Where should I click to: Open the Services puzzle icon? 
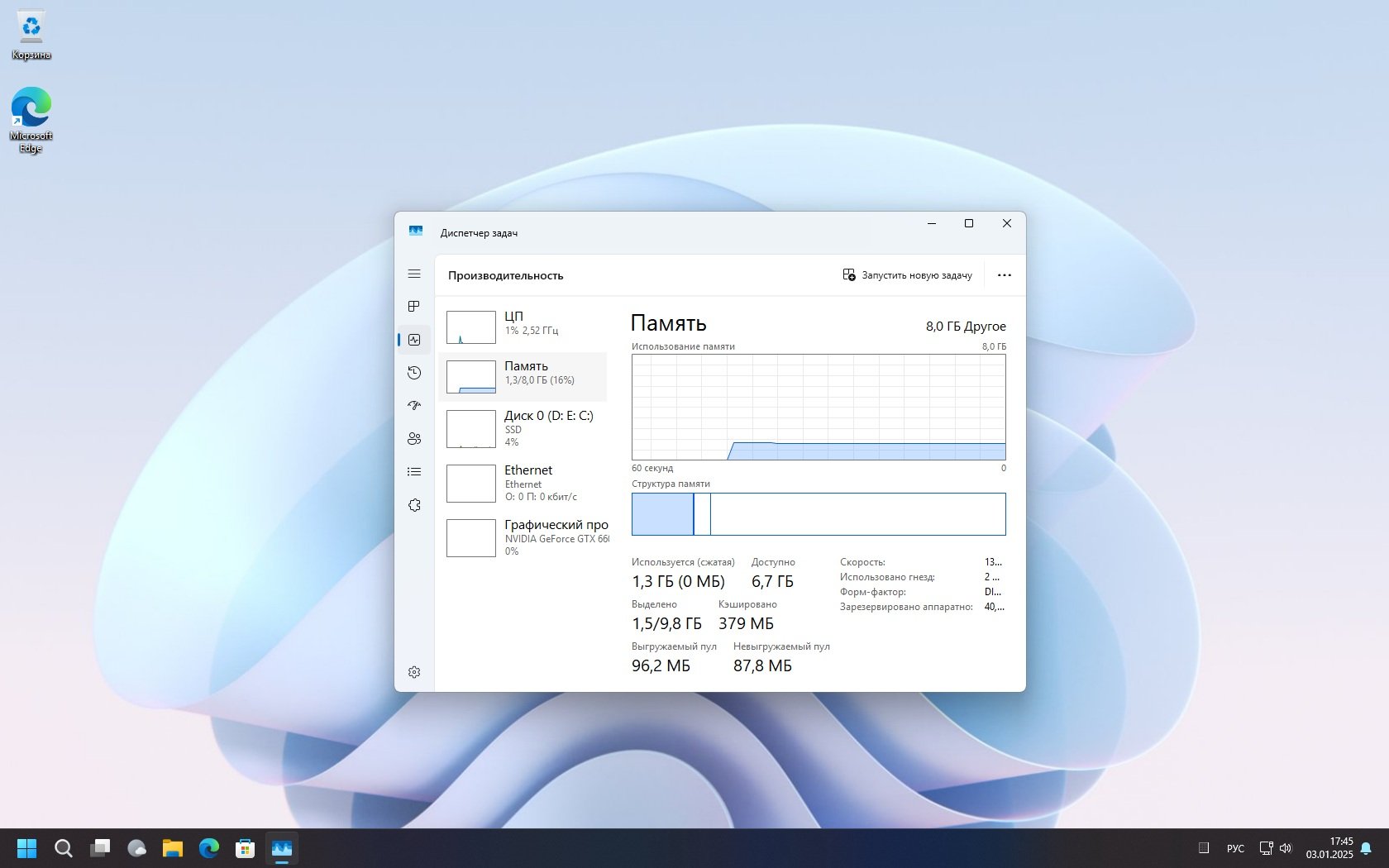coord(414,505)
